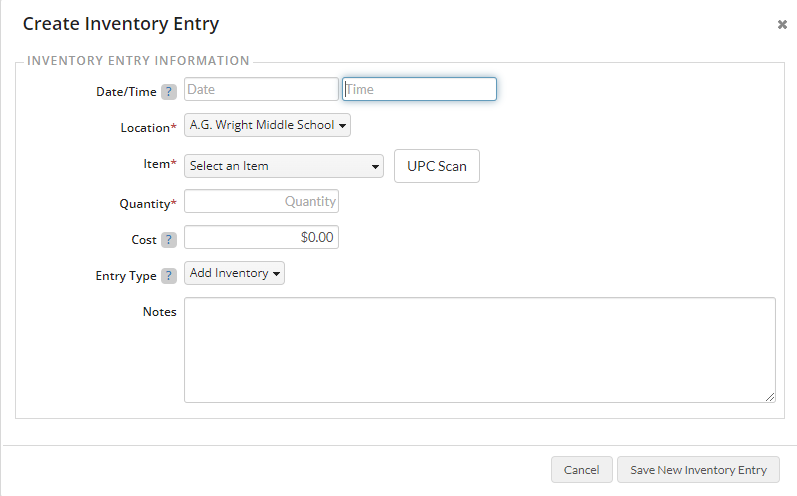Viewport: 797px width, 496px height.
Task: Click the Notes label text
Action: click(x=160, y=312)
